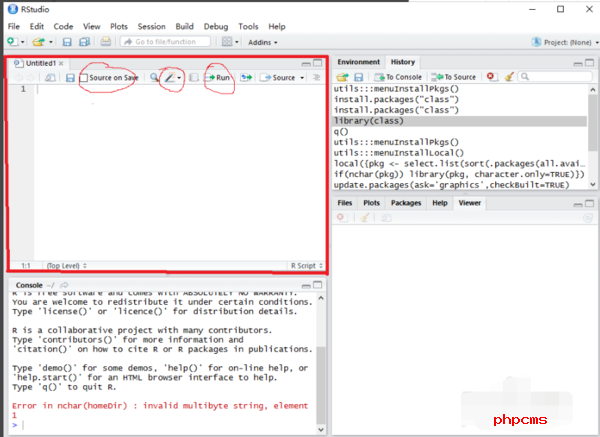Viewport: 600px width, 437px height.
Task: Save current document from main toolbar
Action: [67, 42]
